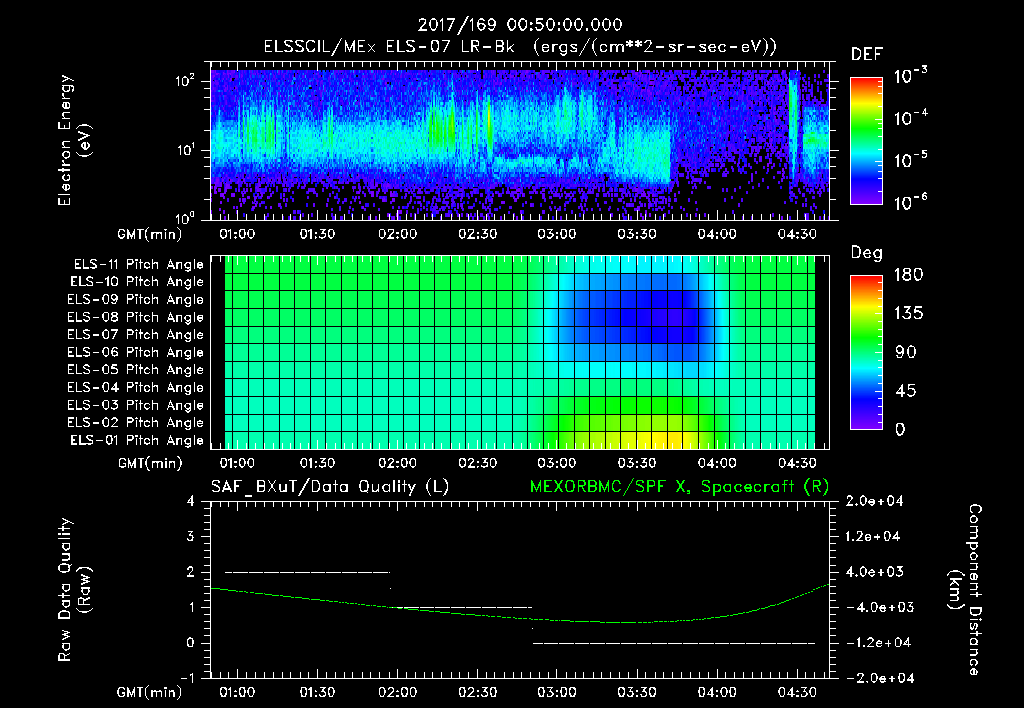Click tick value 4 on the Raw Data Quality axis

191,501
